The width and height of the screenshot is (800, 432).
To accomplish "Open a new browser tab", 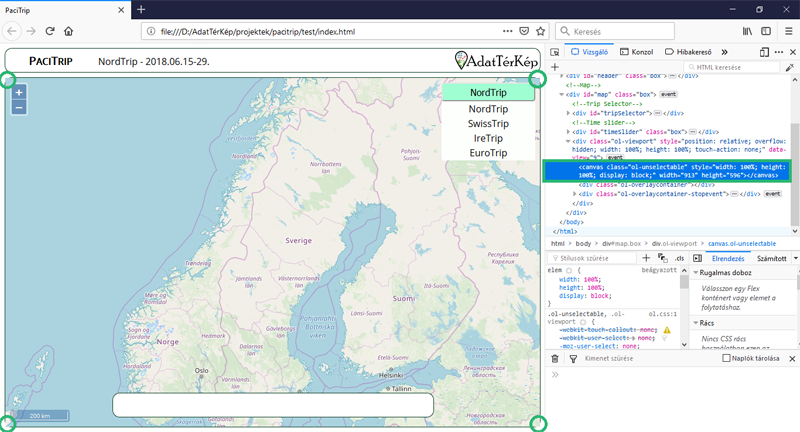I will tap(141, 9).
